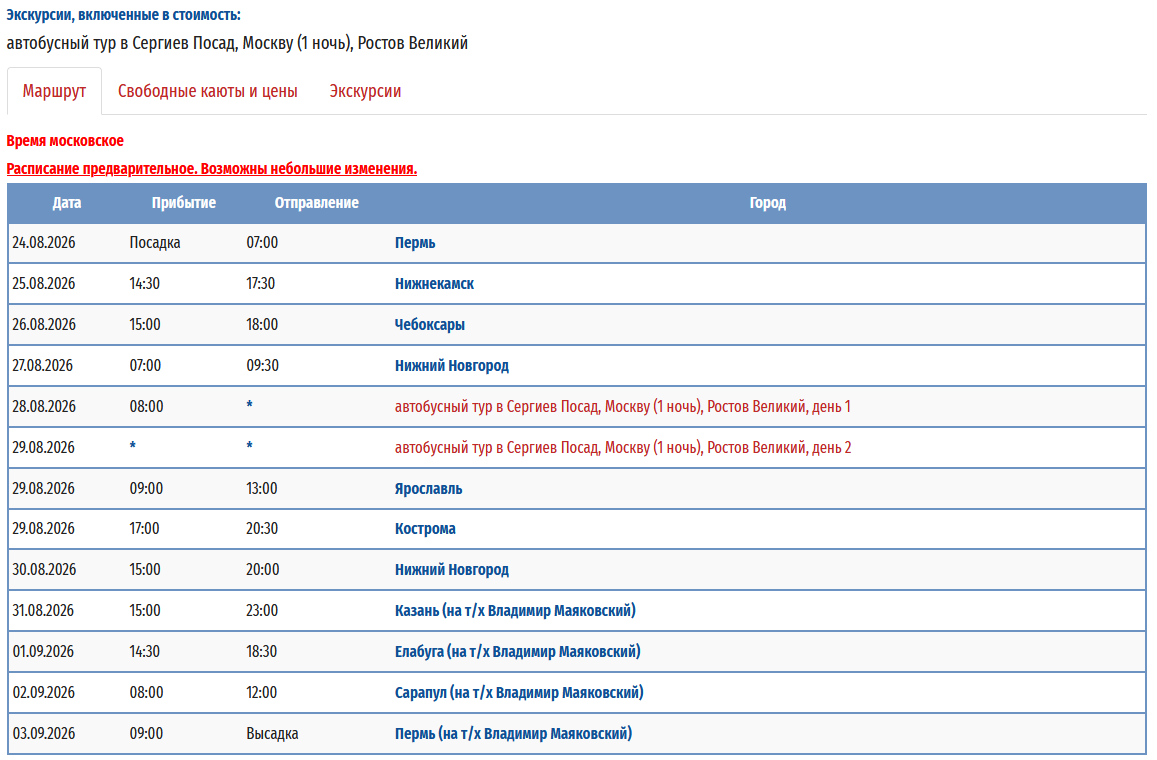Open the Нижнекамск city link
1157x760 pixels.
434,284
